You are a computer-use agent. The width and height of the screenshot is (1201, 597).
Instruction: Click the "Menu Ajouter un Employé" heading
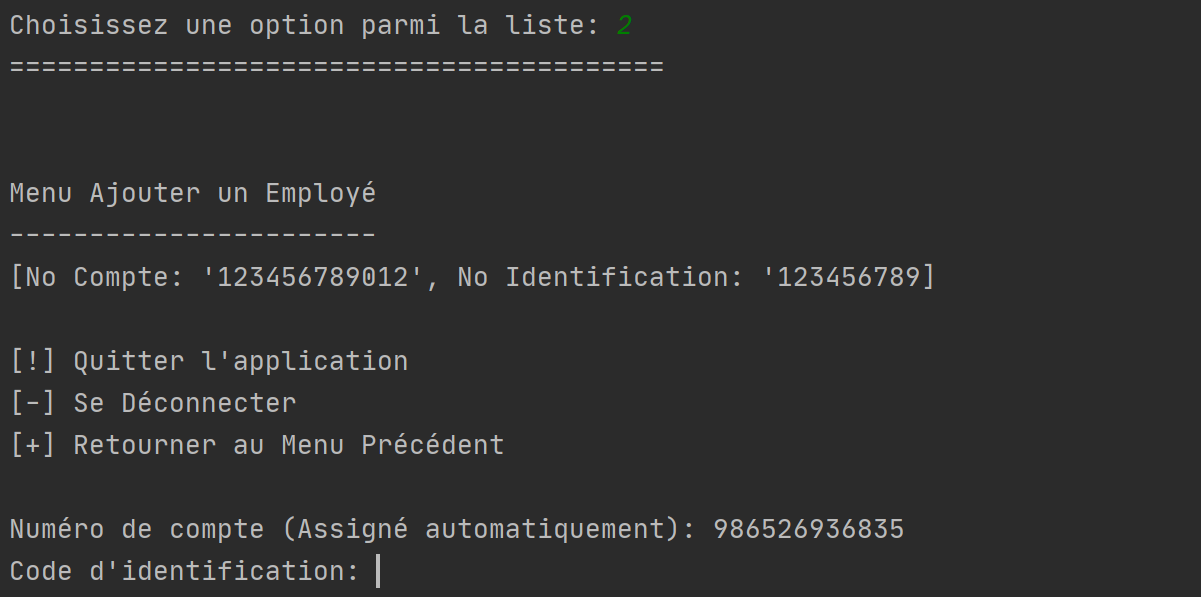coord(193,193)
